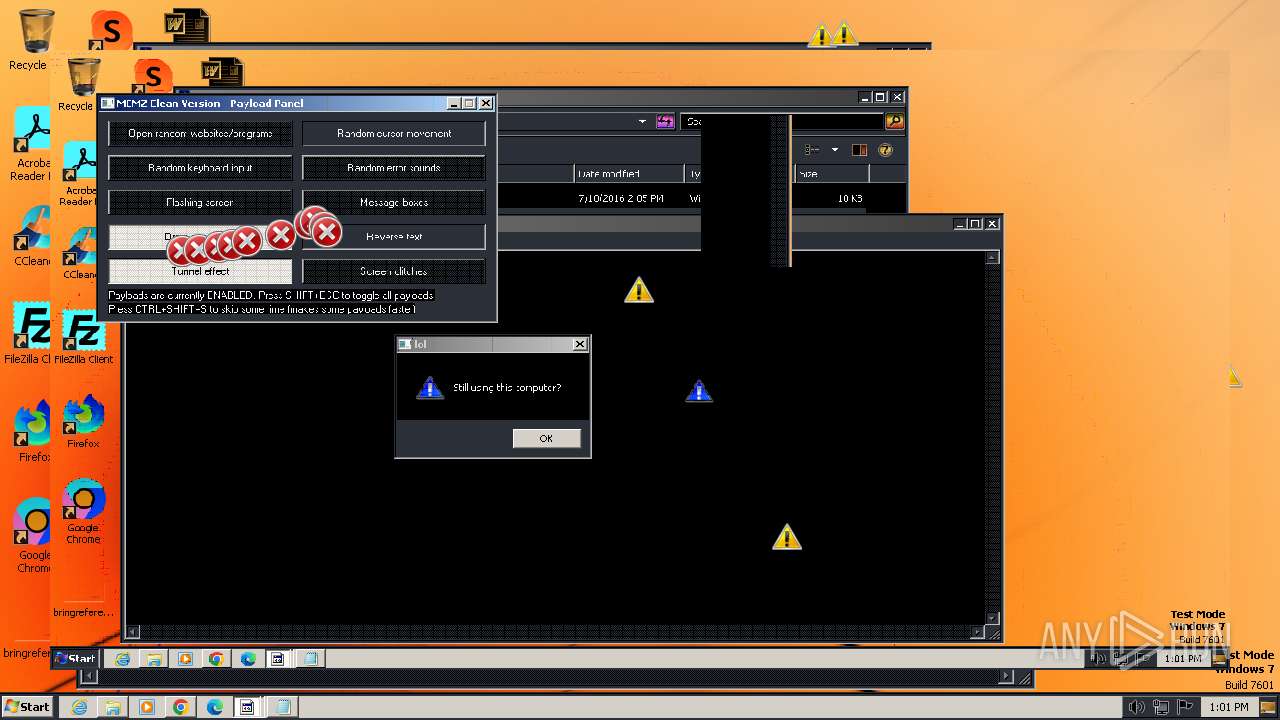Sort by Date modified column header

[x=629, y=174]
